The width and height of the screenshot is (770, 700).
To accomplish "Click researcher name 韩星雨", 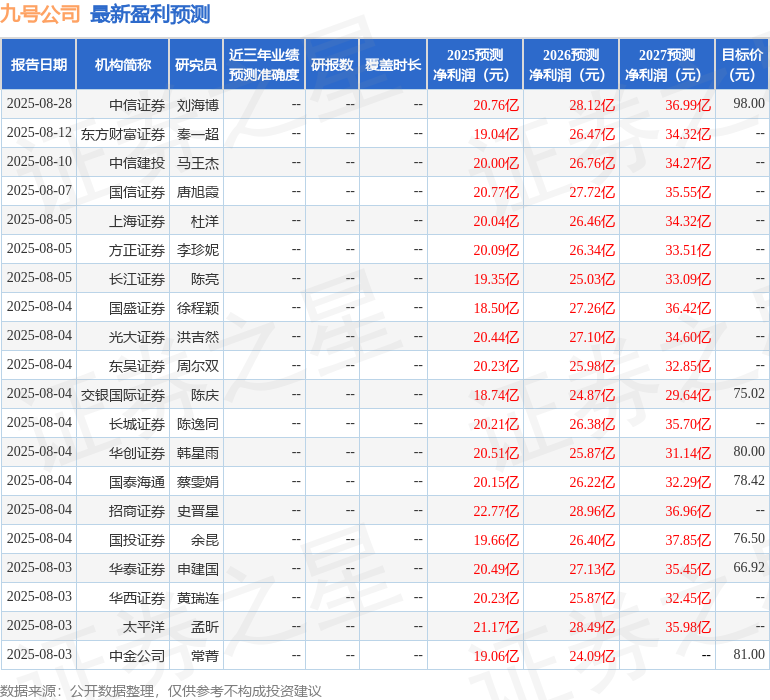I will (197, 453).
